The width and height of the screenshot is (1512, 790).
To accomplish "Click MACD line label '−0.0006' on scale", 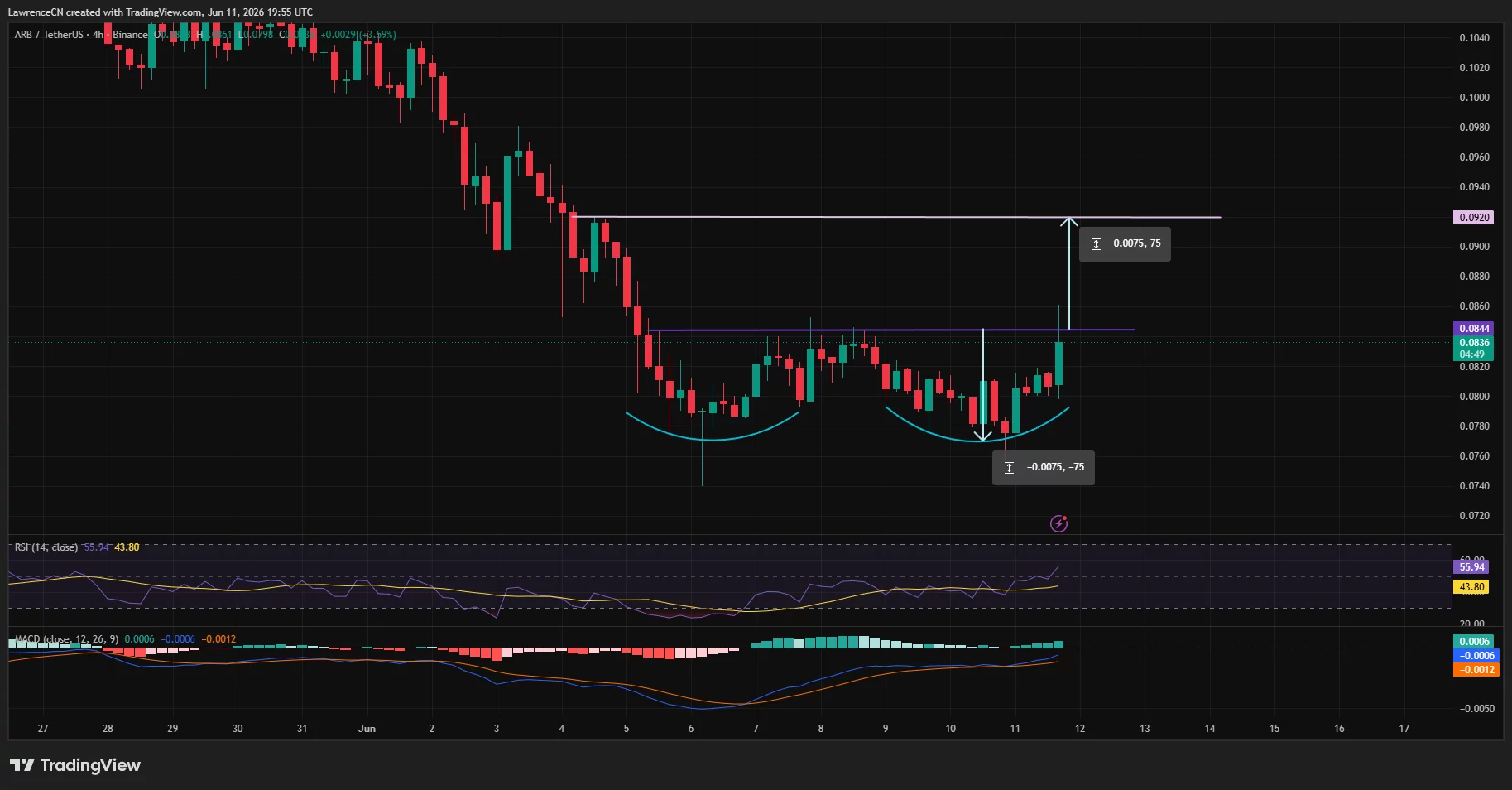I will click(x=1476, y=656).
